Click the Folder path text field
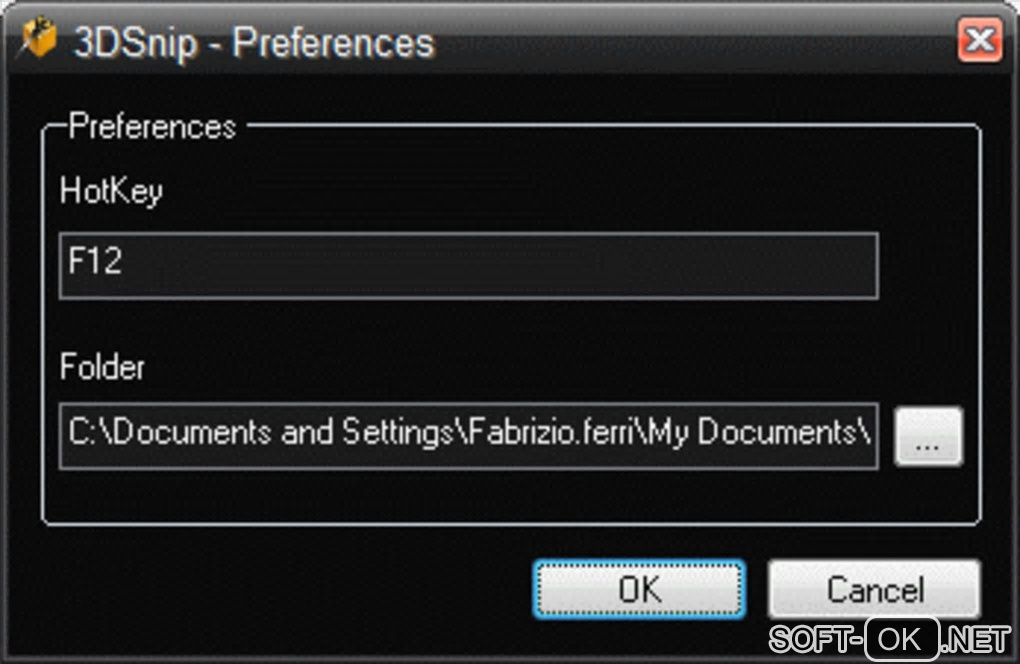Viewport: 1020px width, 664px height. [x=468, y=435]
